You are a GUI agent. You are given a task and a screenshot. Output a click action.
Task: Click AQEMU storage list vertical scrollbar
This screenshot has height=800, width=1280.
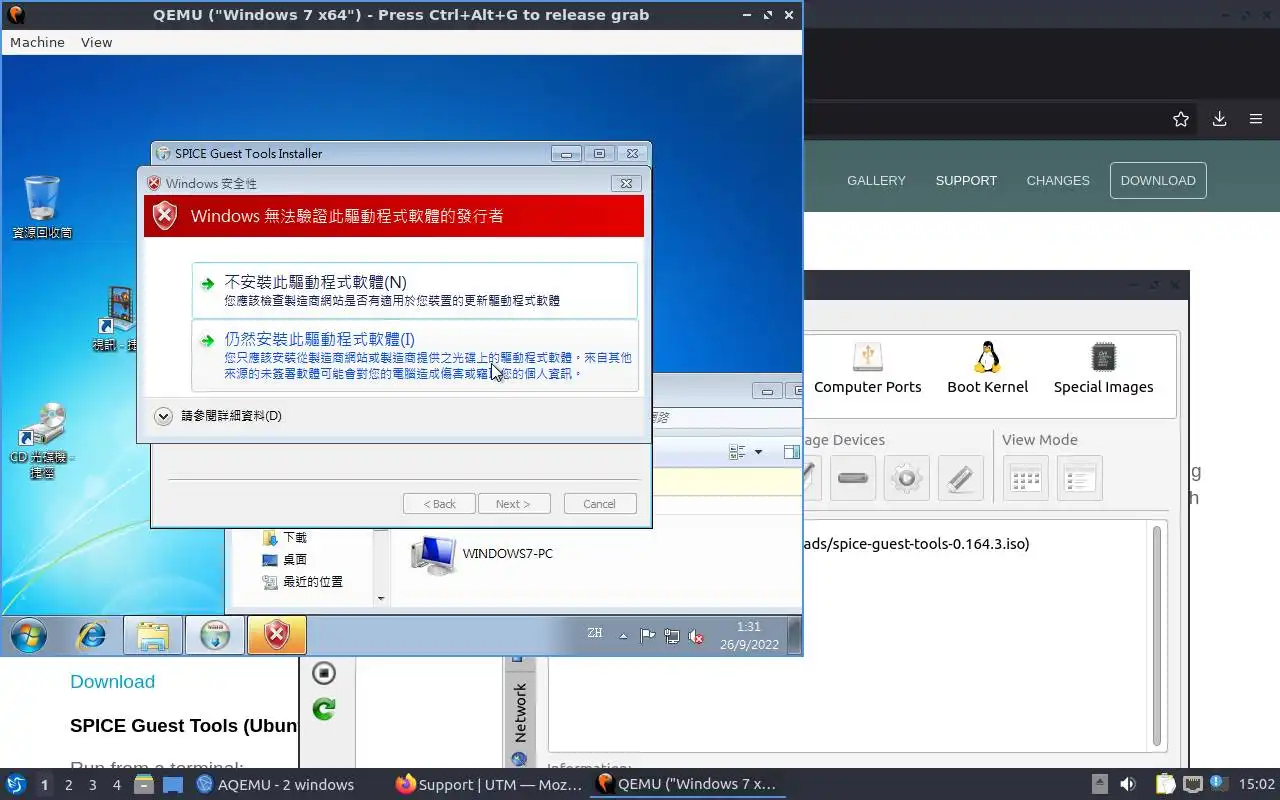click(x=1158, y=634)
